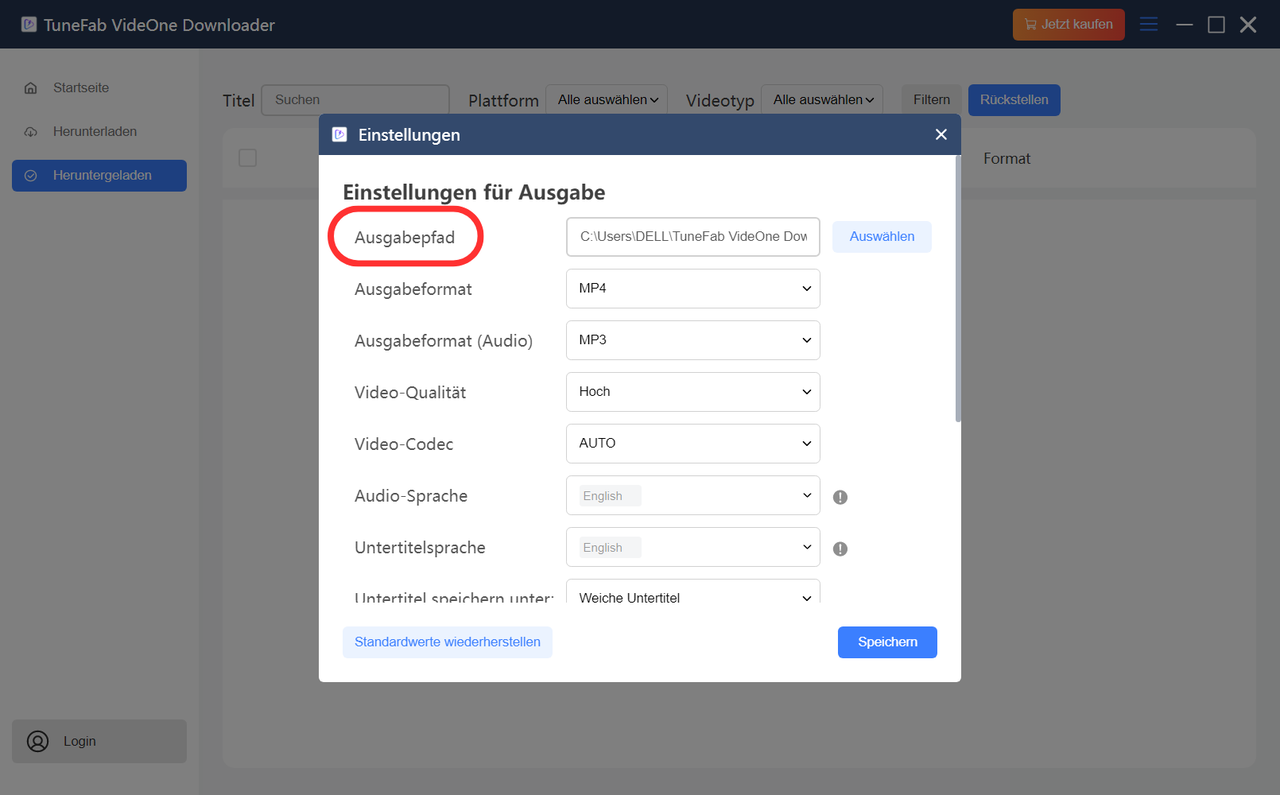1280x795 pixels.
Task: Show the Untertitelsprache info icon
Action: [840, 549]
